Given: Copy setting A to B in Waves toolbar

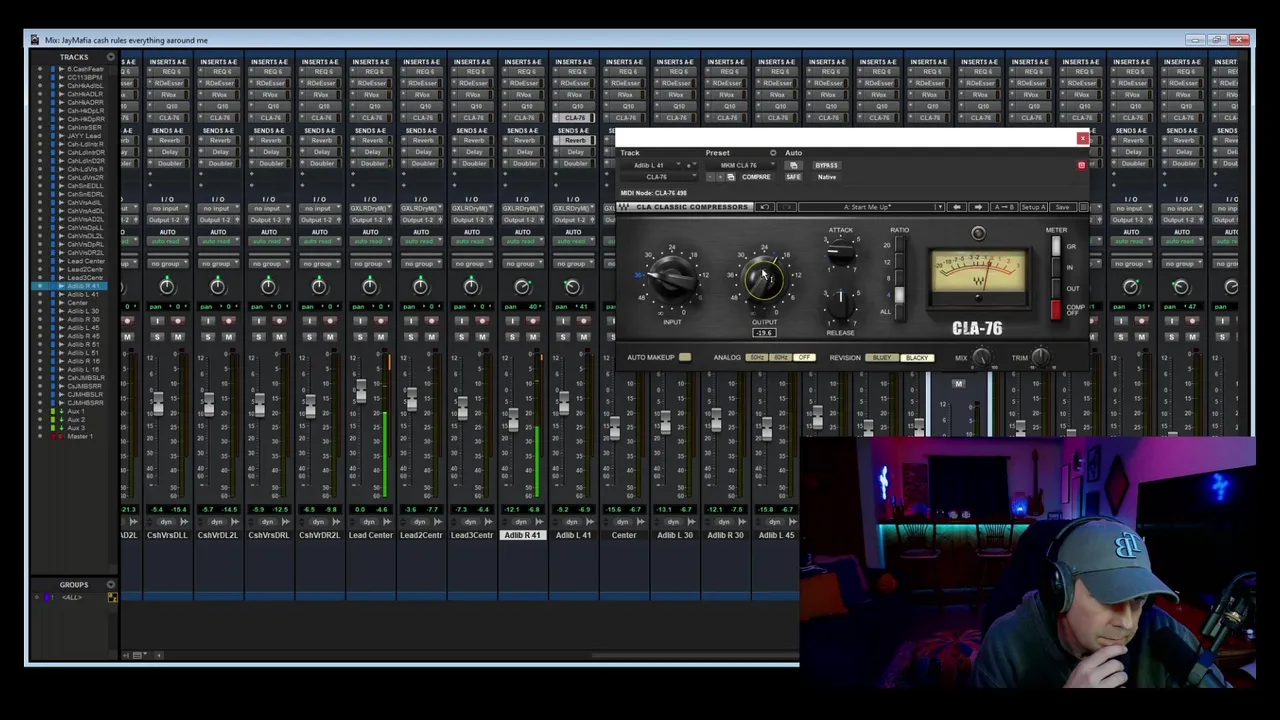Looking at the screenshot, I should tap(1004, 207).
